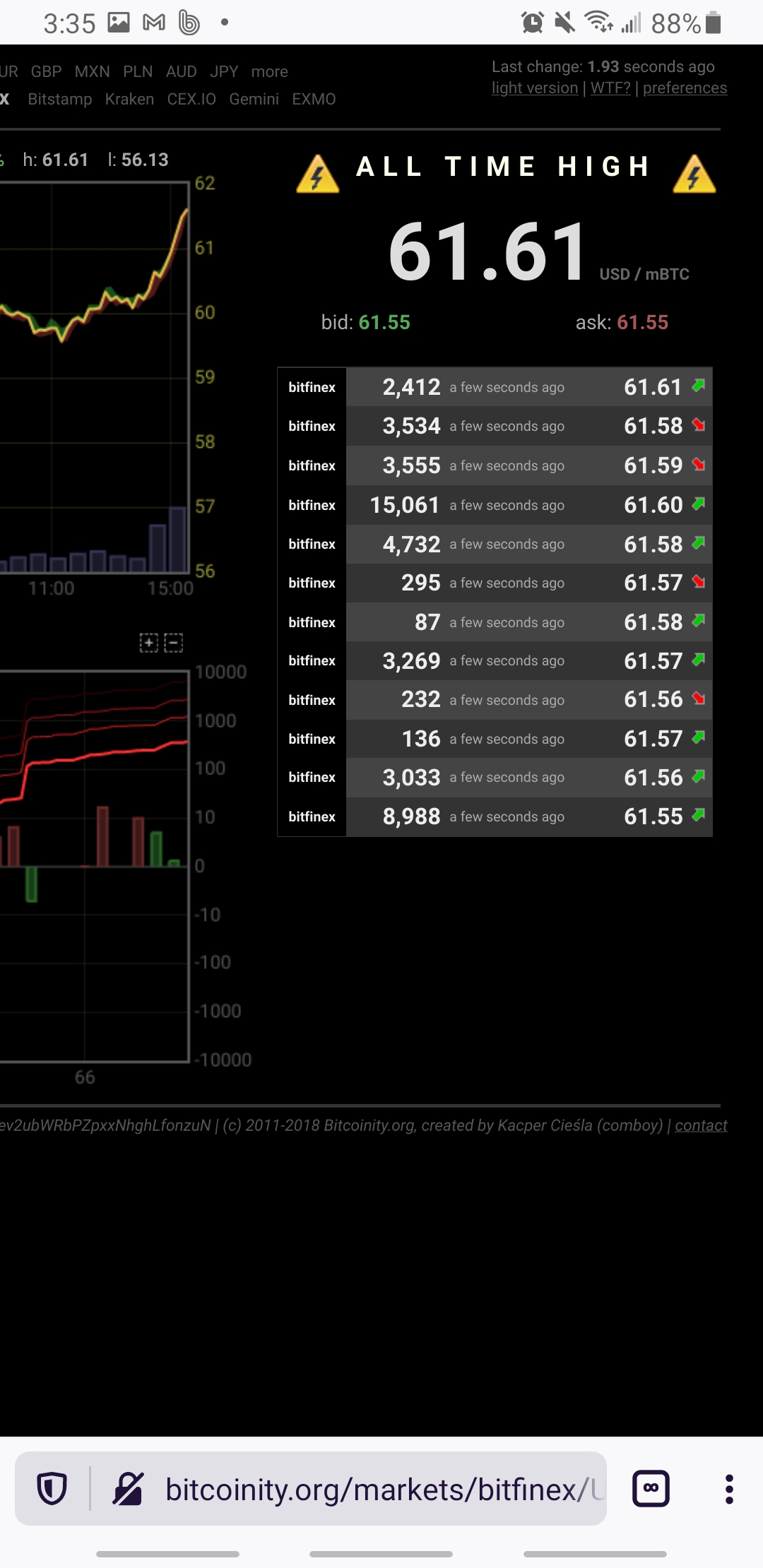Click red arrow beside 61.59 trade
Image resolution: width=763 pixels, height=1568 pixels.
tap(699, 464)
